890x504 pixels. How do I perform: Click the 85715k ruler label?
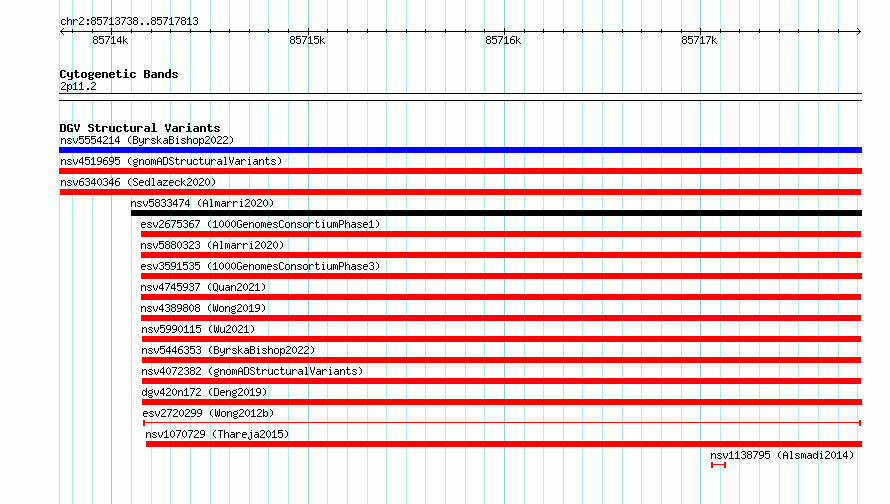click(307, 40)
